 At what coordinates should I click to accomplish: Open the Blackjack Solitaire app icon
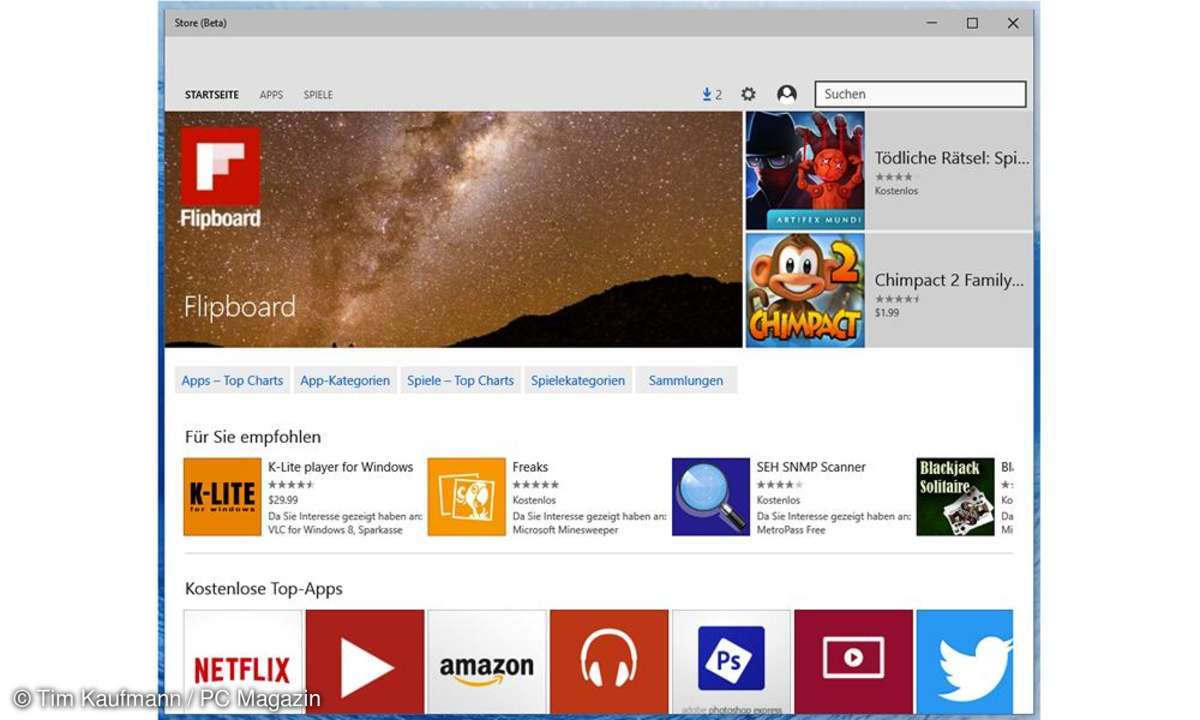click(x=955, y=497)
